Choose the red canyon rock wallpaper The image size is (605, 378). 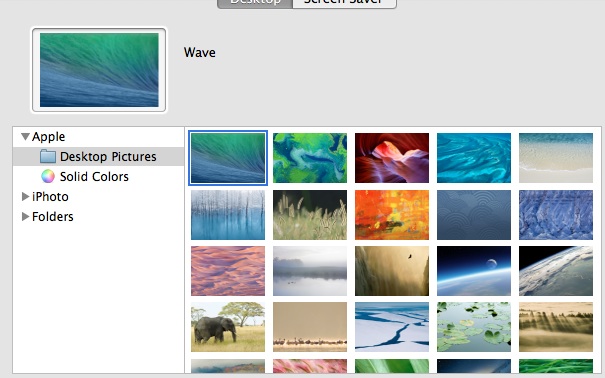click(392, 158)
